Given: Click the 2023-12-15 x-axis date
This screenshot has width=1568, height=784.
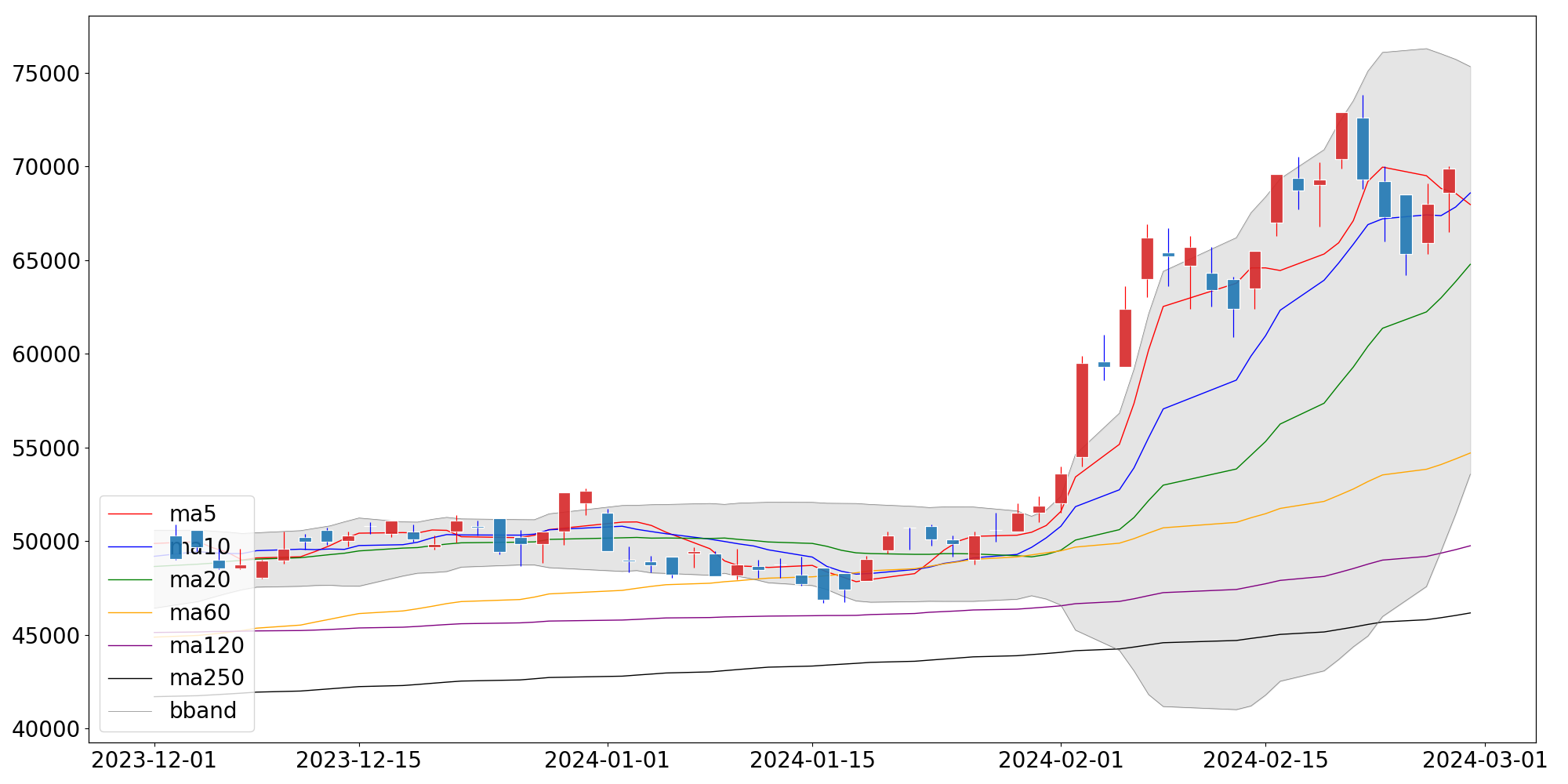Looking at the screenshot, I should pos(359,760).
